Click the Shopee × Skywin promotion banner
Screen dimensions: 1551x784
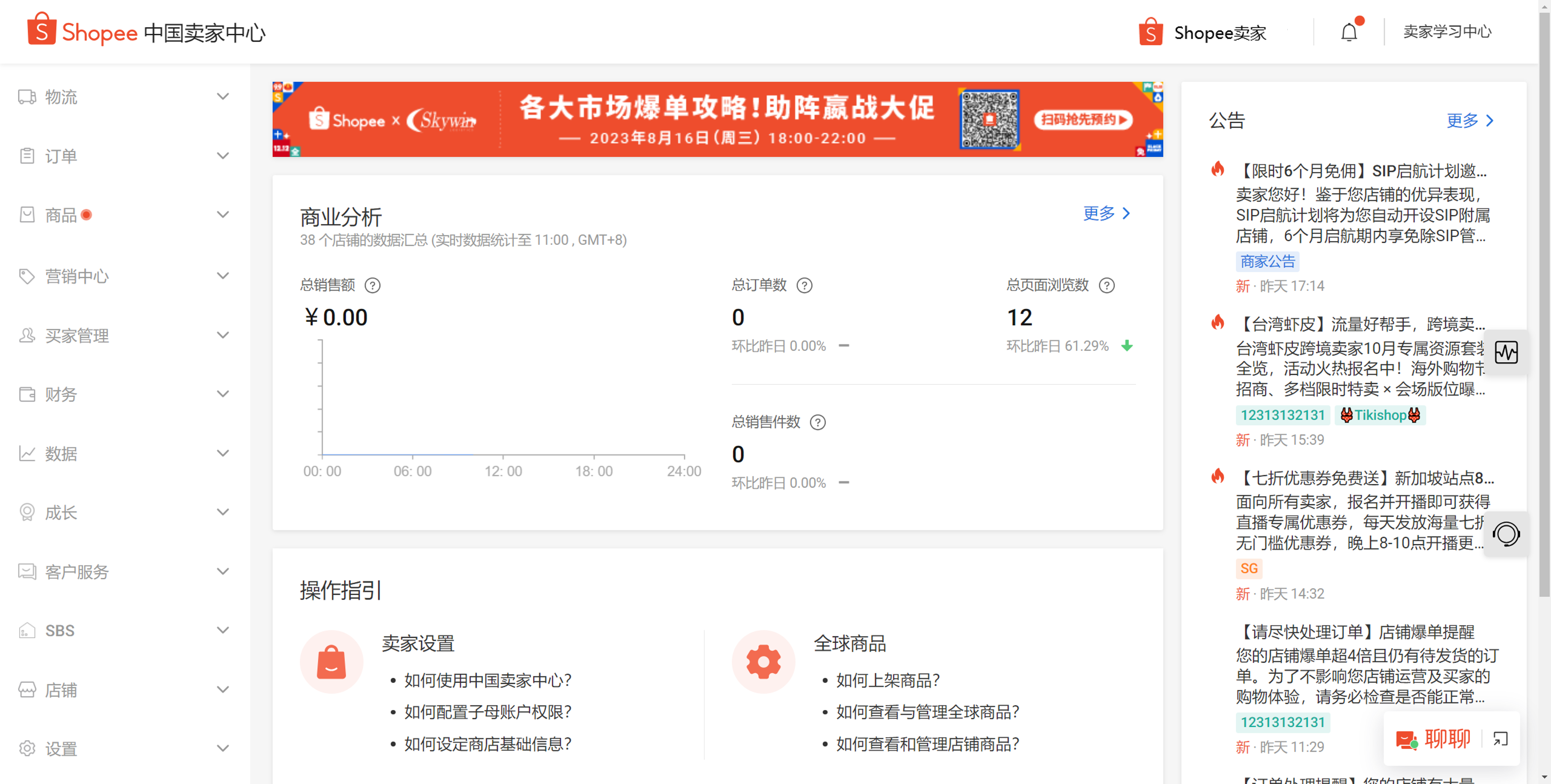pos(717,119)
